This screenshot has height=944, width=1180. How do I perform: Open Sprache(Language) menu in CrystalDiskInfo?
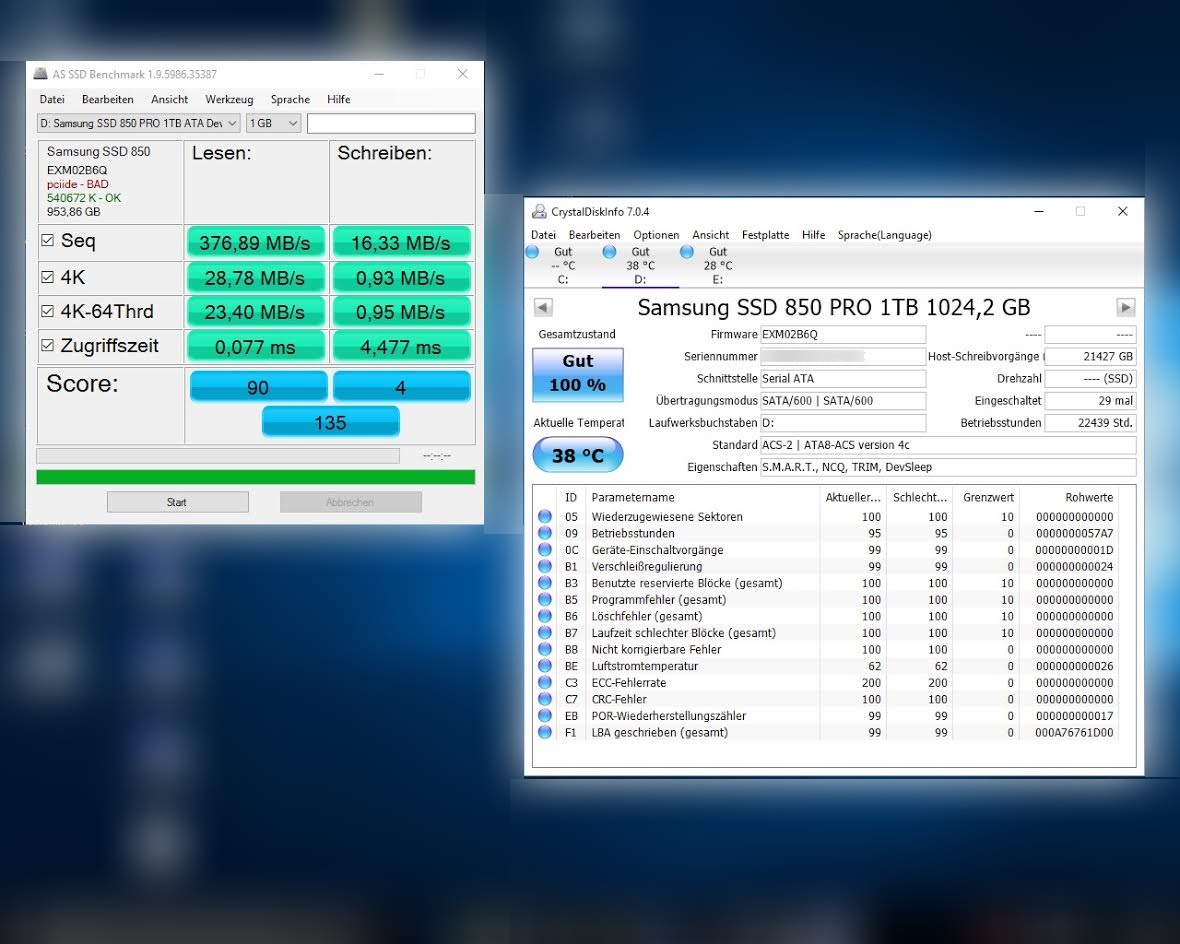884,235
